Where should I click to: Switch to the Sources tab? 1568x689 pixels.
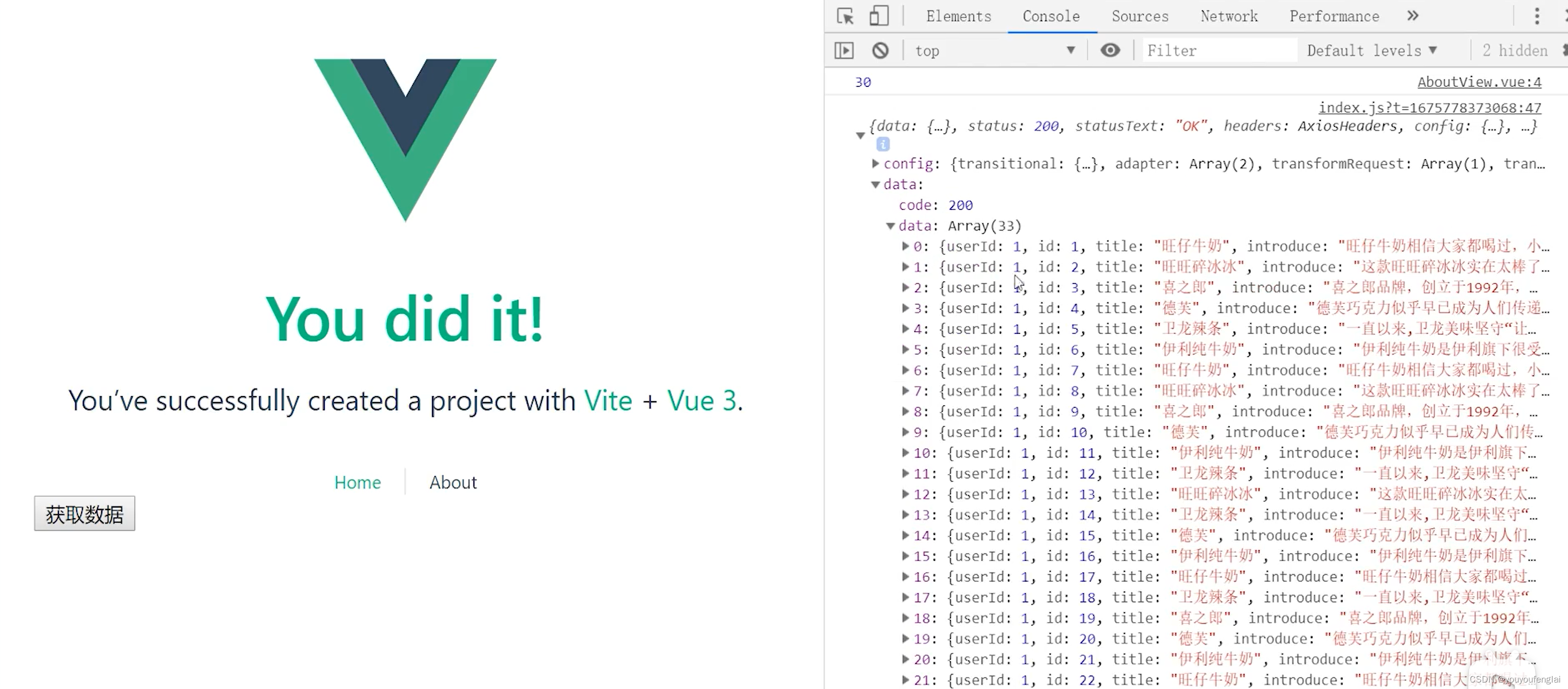tap(1139, 16)
